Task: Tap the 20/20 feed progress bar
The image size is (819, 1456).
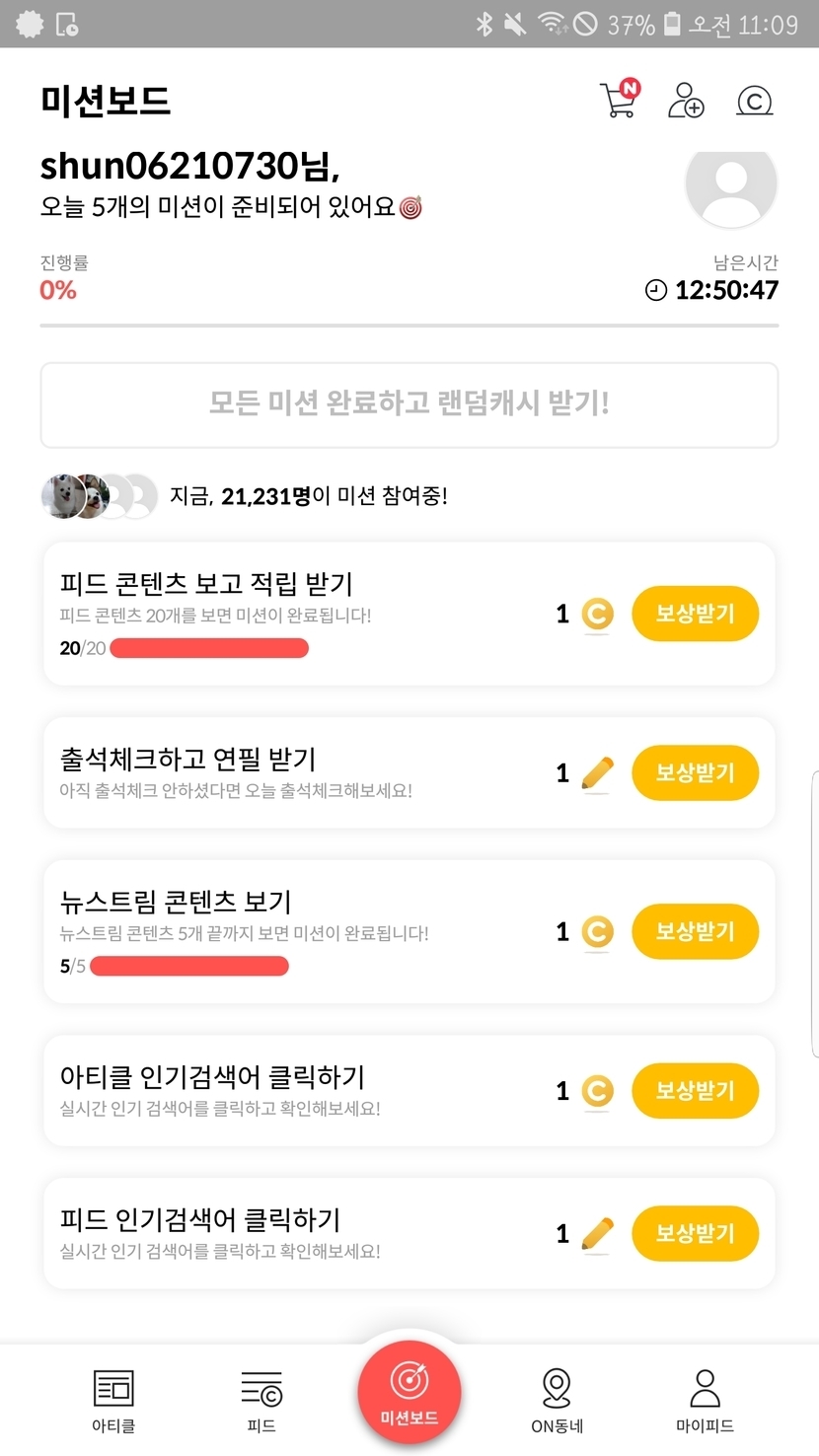Action: coord(209,648)
